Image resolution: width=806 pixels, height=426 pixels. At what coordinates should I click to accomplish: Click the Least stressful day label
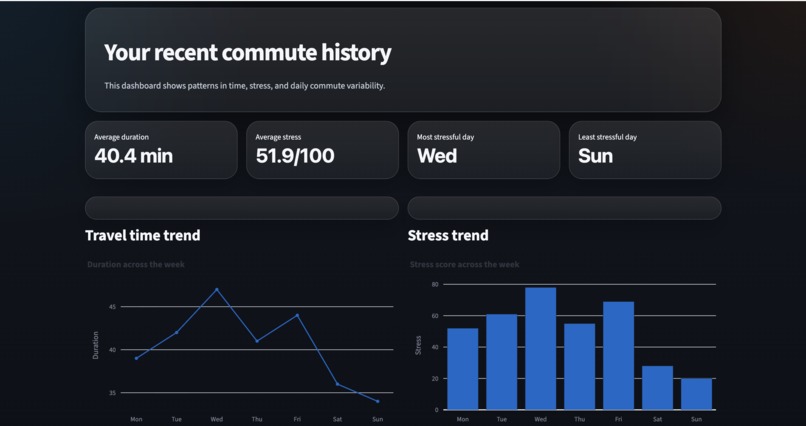coord(608,137)
